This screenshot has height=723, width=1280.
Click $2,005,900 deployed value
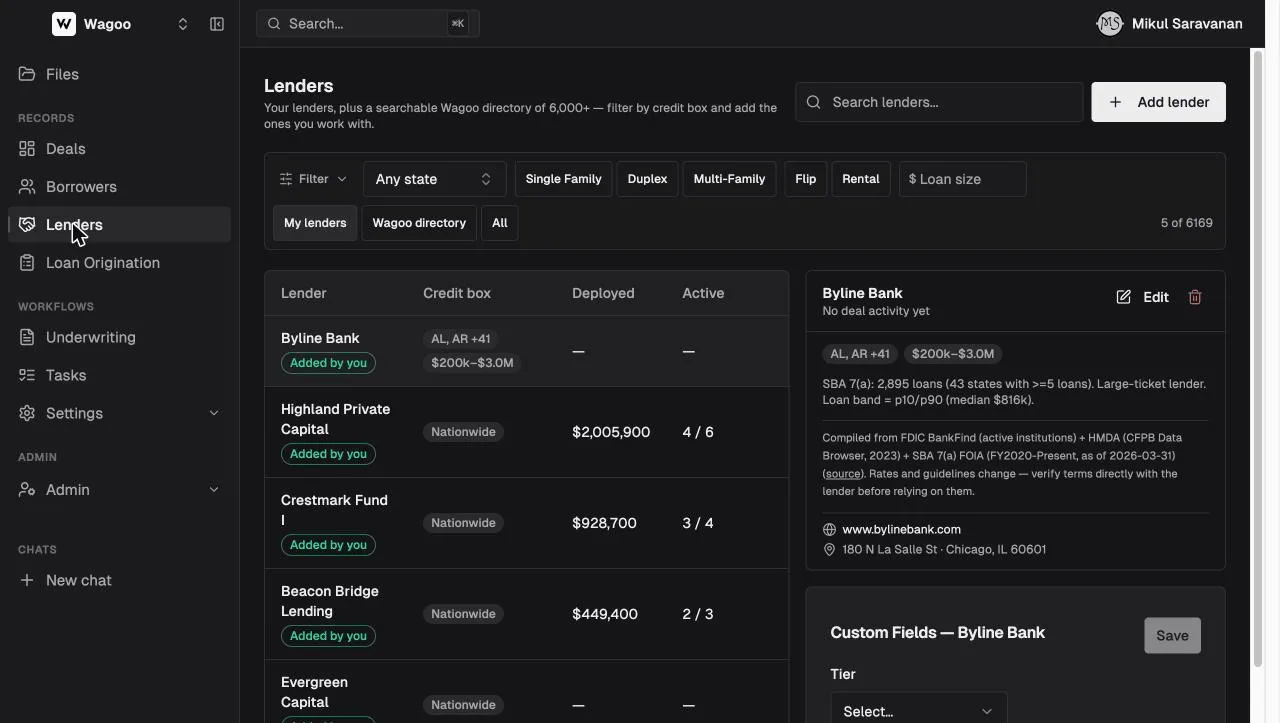point(611,432)
